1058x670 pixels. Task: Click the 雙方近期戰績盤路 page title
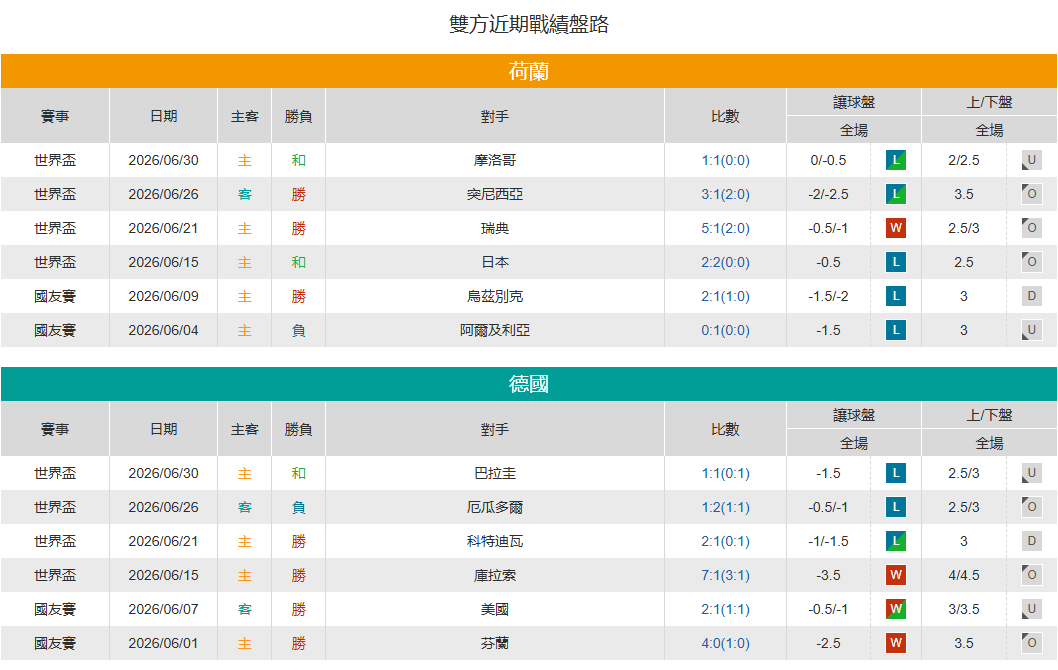tap(529, 24)
